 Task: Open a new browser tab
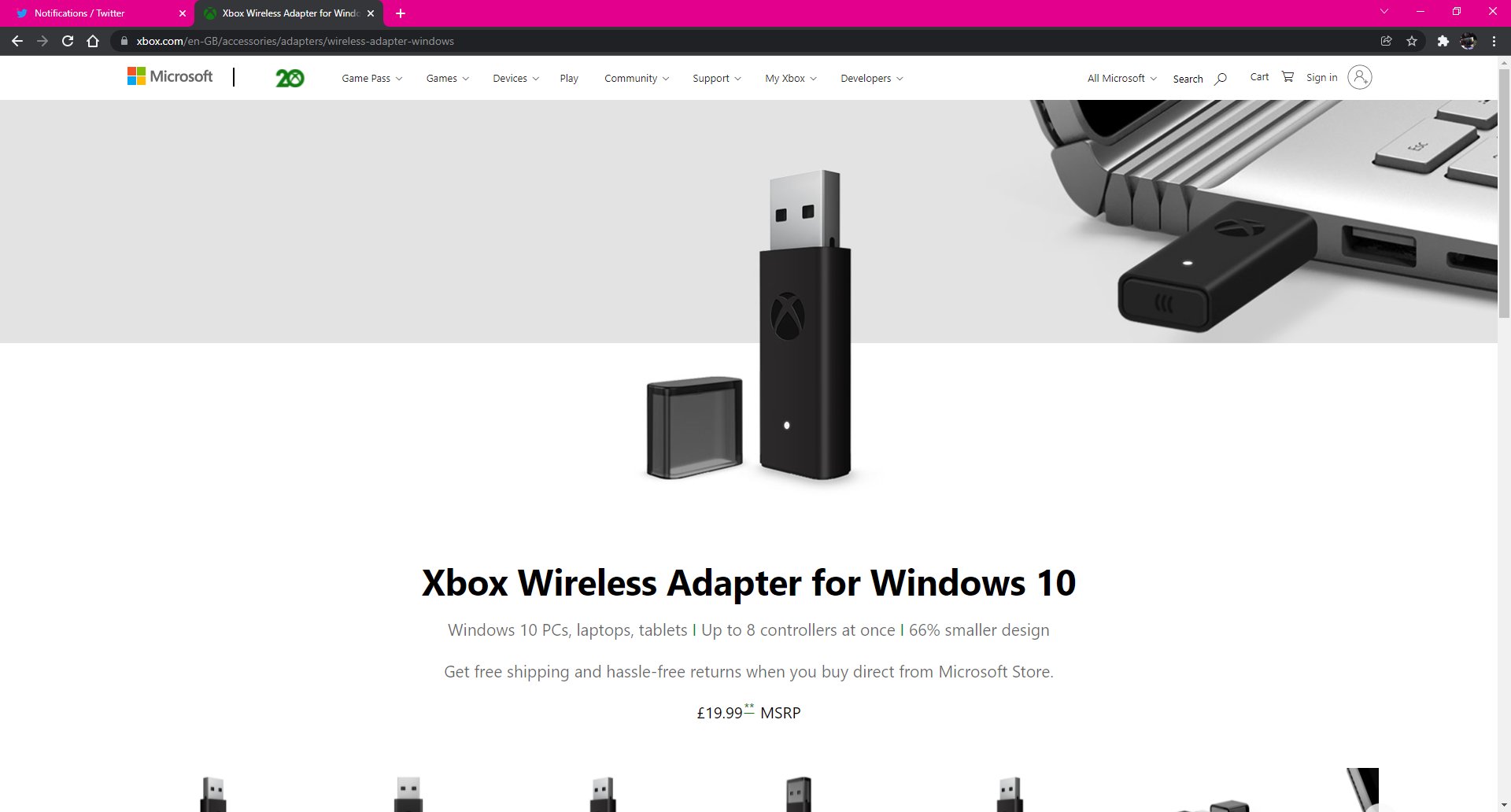401,13
